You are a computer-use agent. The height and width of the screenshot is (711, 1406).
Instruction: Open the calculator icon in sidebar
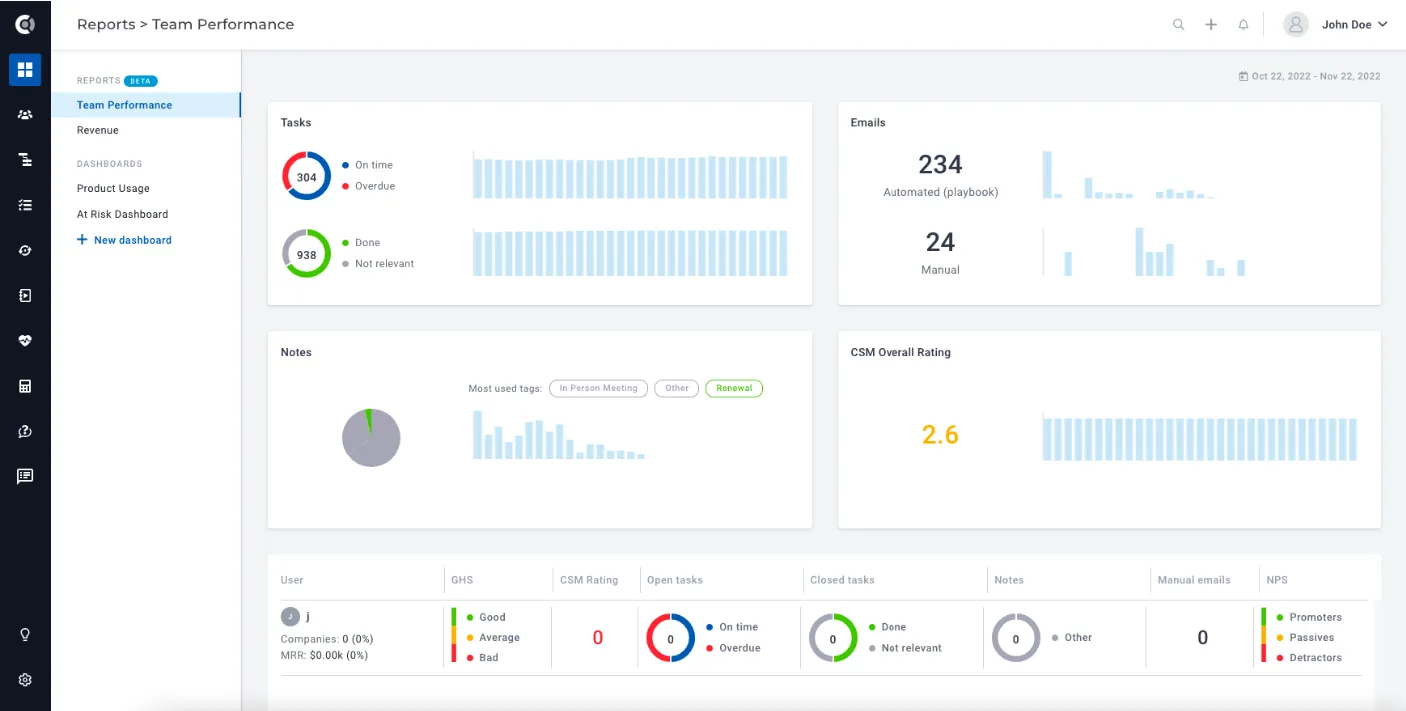[25, 386]
